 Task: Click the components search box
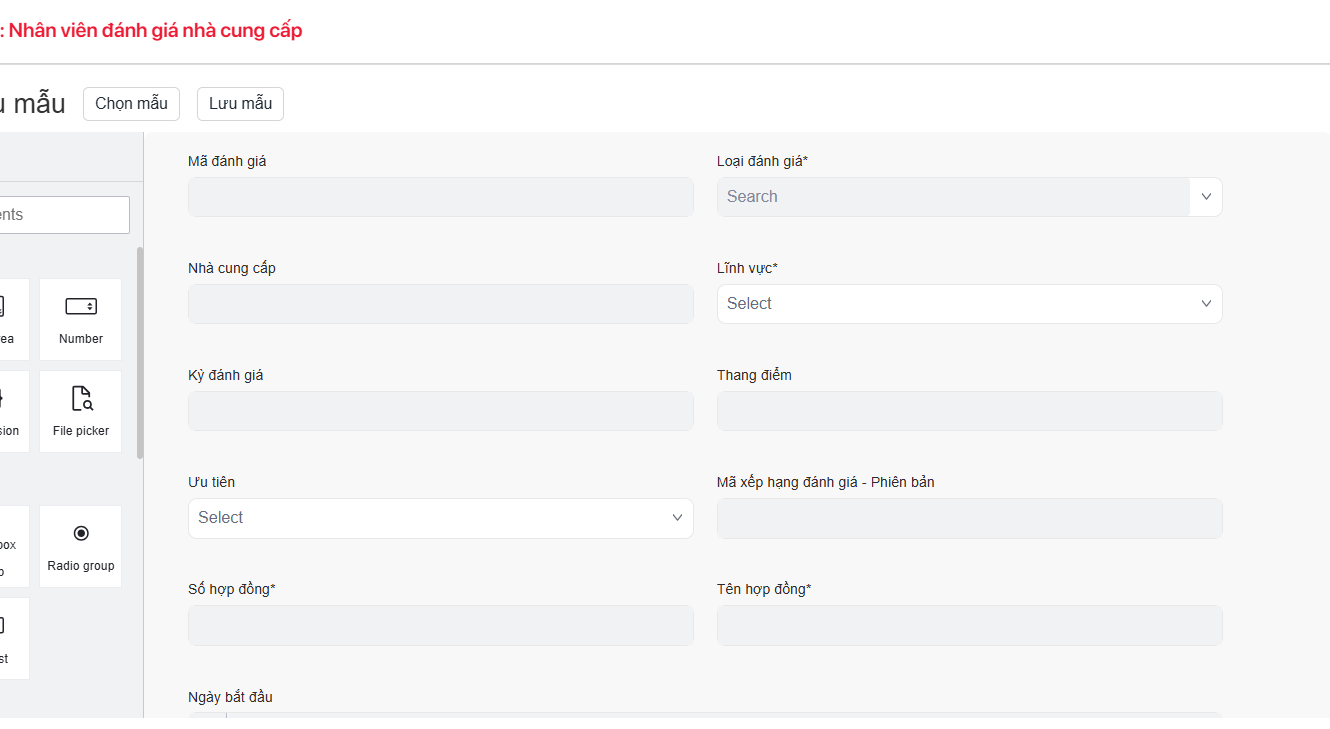(x=62, y=215)
